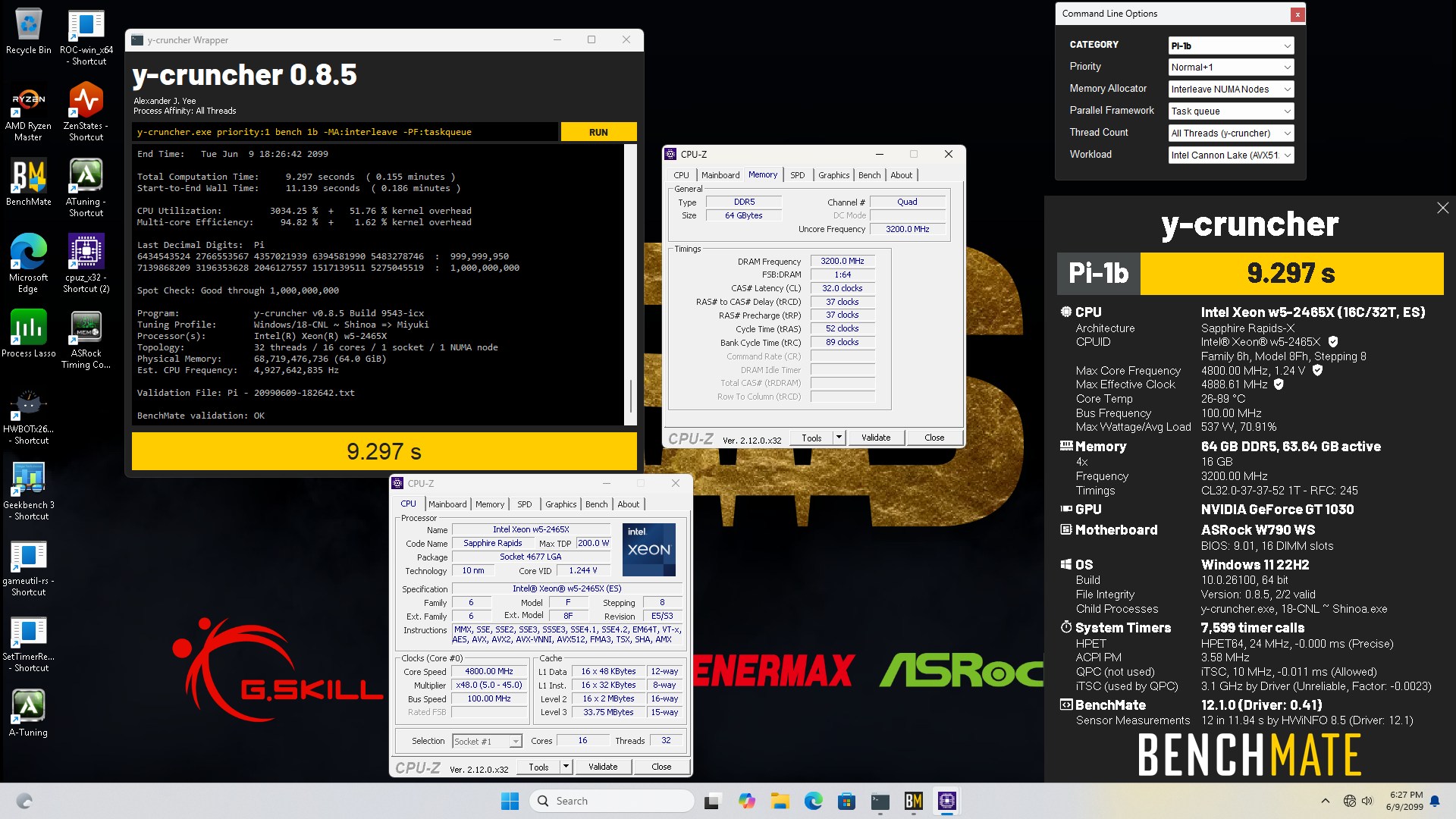Close the BenchMate result panel

[1442, 208]
